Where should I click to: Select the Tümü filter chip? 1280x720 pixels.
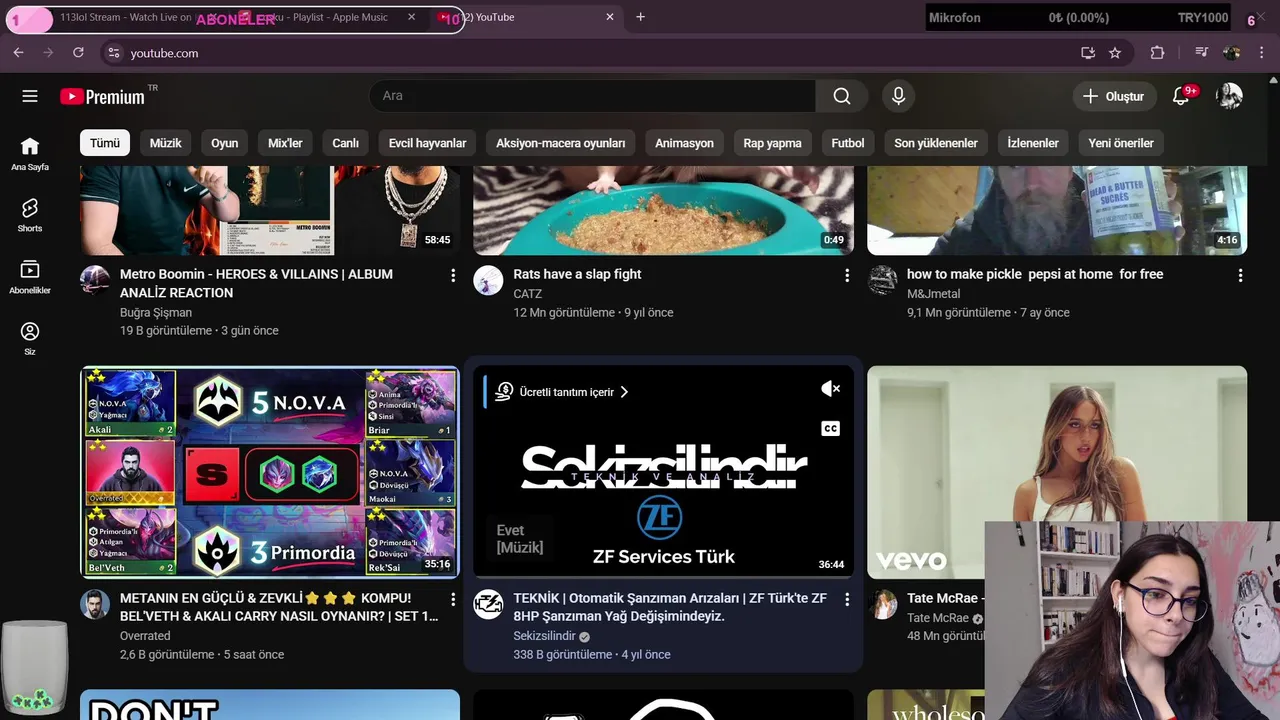click(105, 143)
